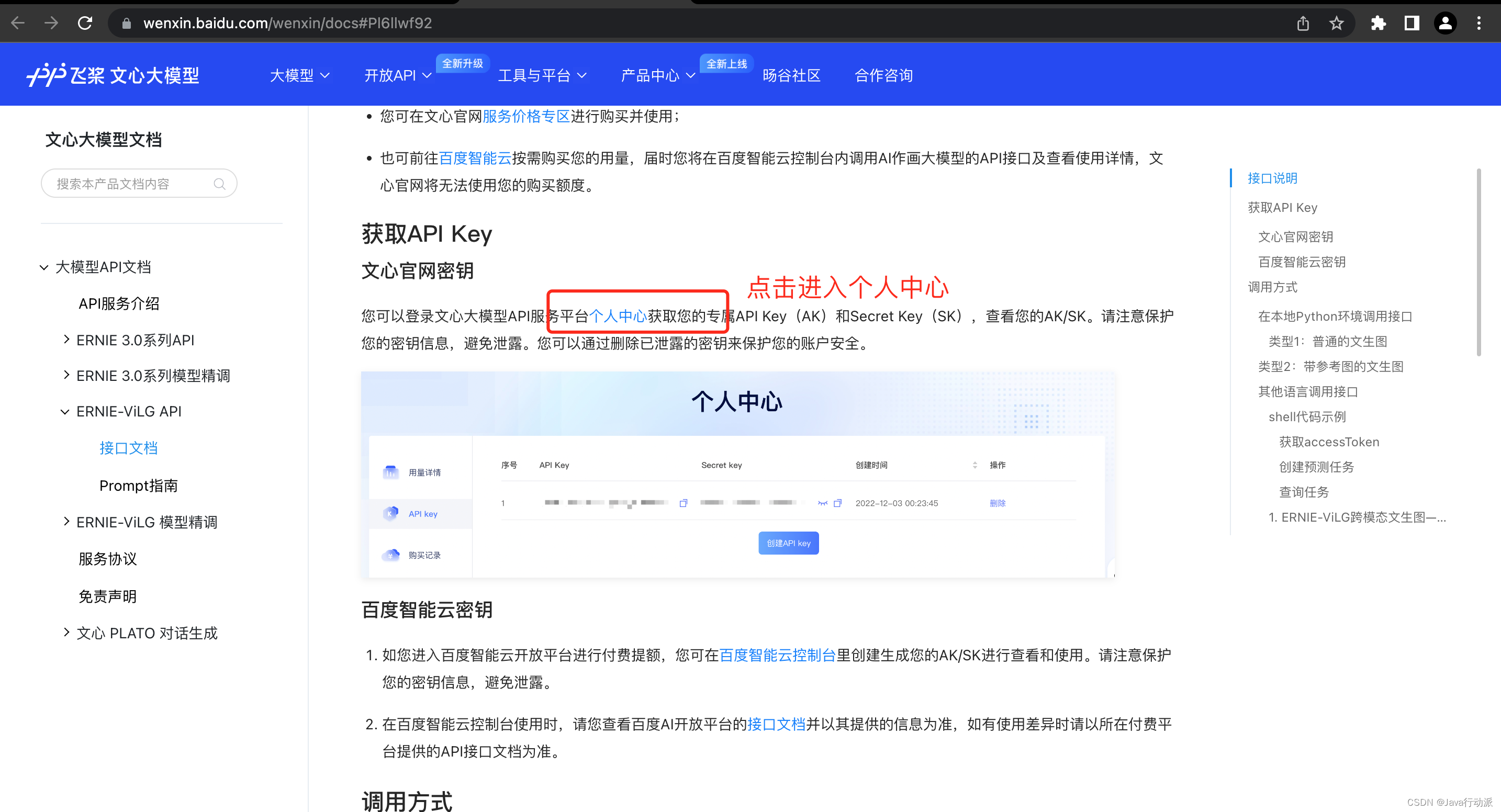Open the browser profile avatar
This screenshot has height=812, width=1501.
[x=1445, y=24]
